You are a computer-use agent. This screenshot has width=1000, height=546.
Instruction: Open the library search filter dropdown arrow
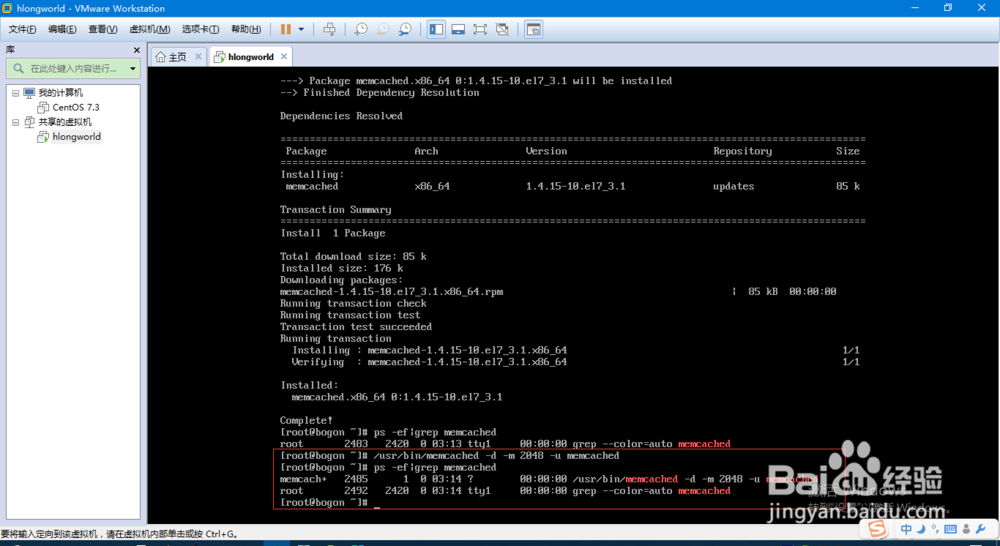pos(133,68)
